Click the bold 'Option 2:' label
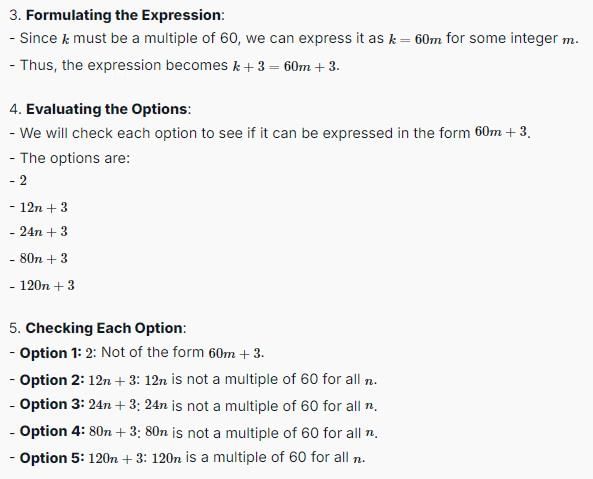 [x=52, y=380]
